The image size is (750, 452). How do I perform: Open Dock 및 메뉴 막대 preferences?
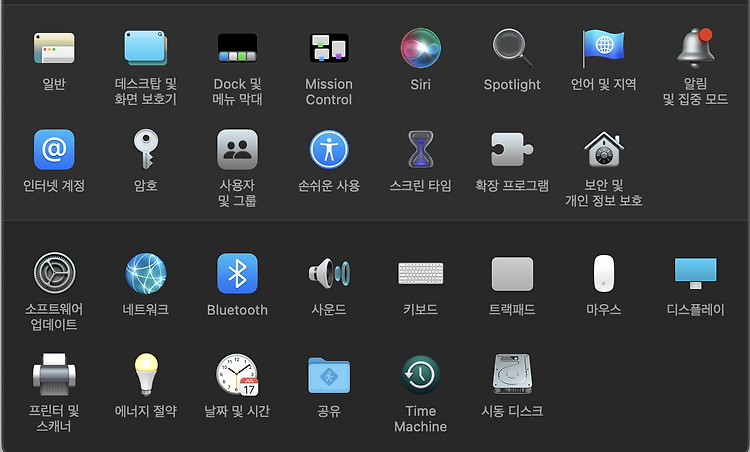pyautogui.click(x=238, y=48)
